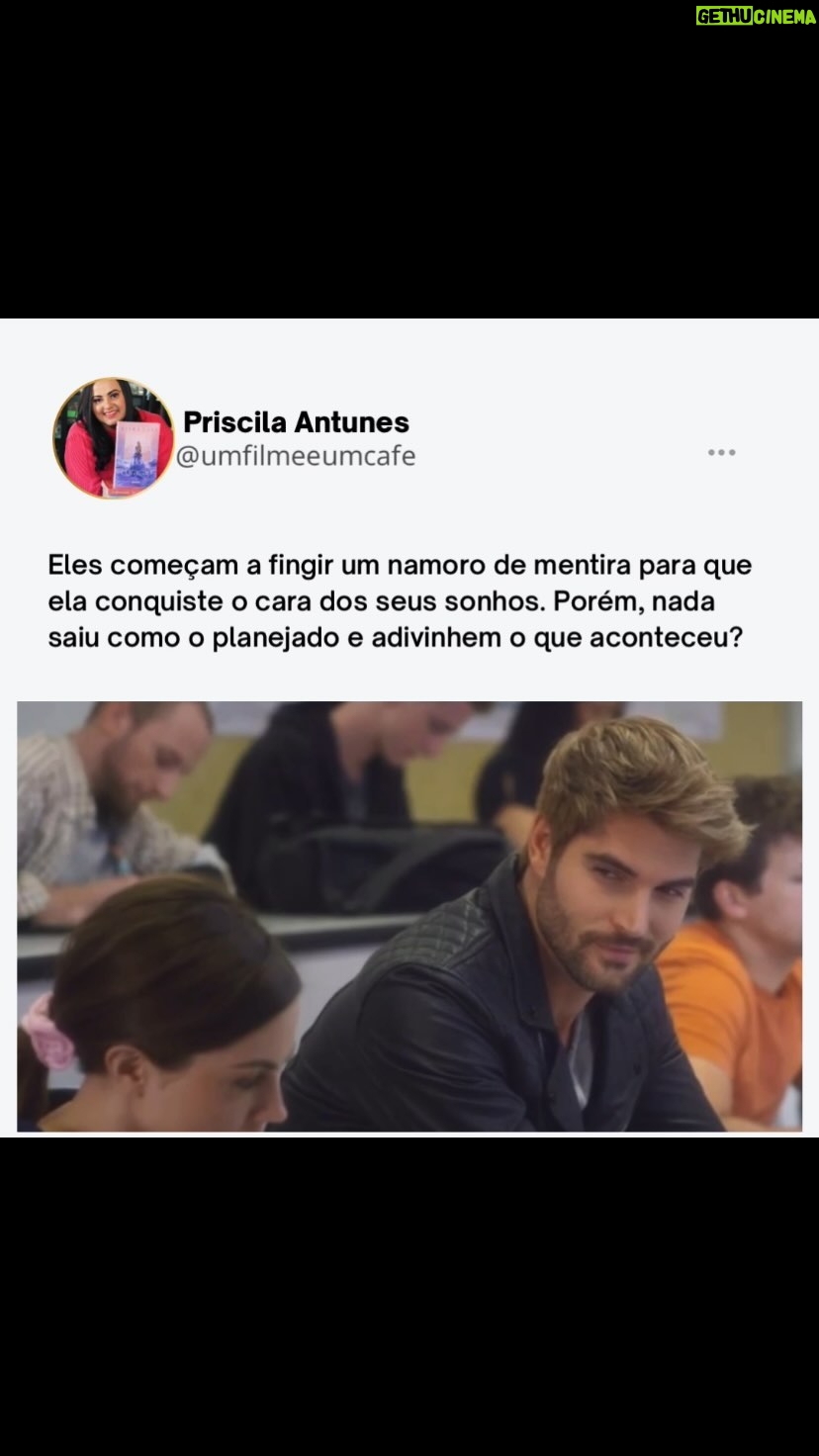
Task: Open the Priscila Antunes display name
Action: pos(296,422)
